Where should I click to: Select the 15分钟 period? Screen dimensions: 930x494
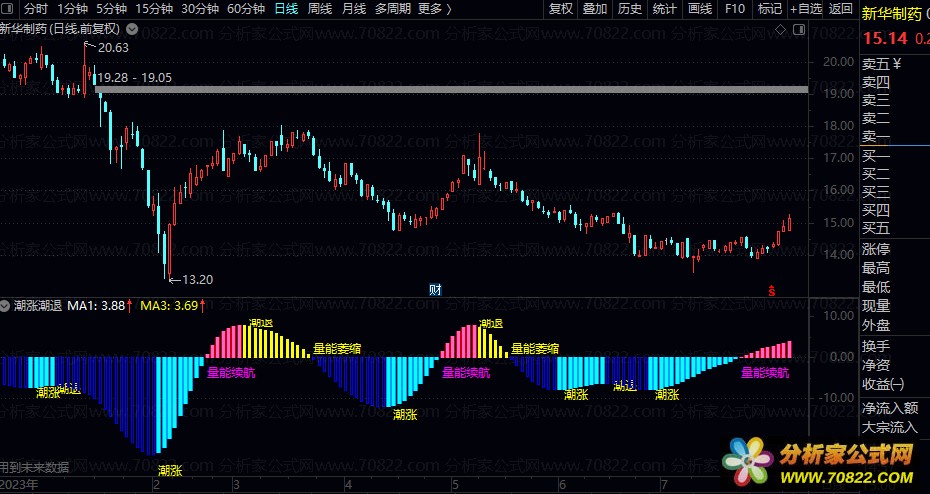pos(154,8)
